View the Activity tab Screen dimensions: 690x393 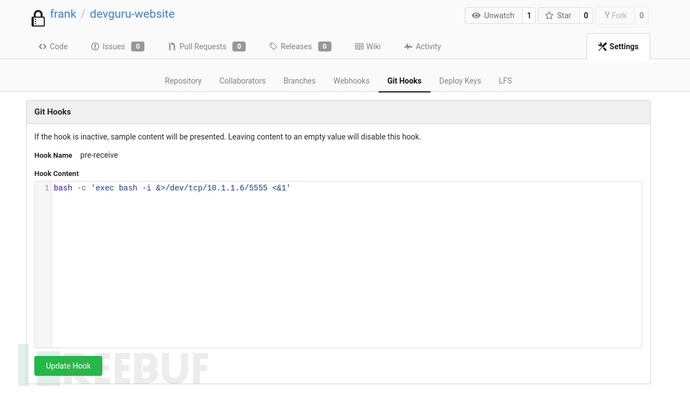[422, 47]
